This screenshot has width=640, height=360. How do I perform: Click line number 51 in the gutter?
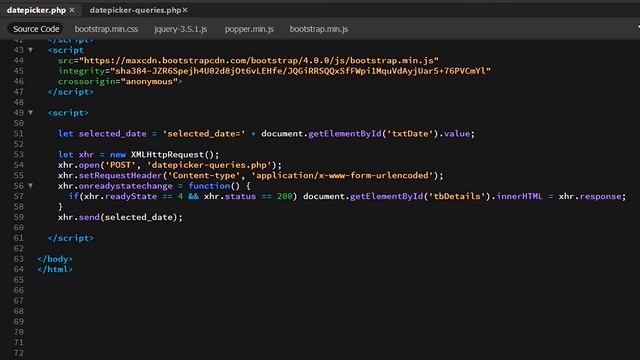pyautogui.click(x=18, y=133)
